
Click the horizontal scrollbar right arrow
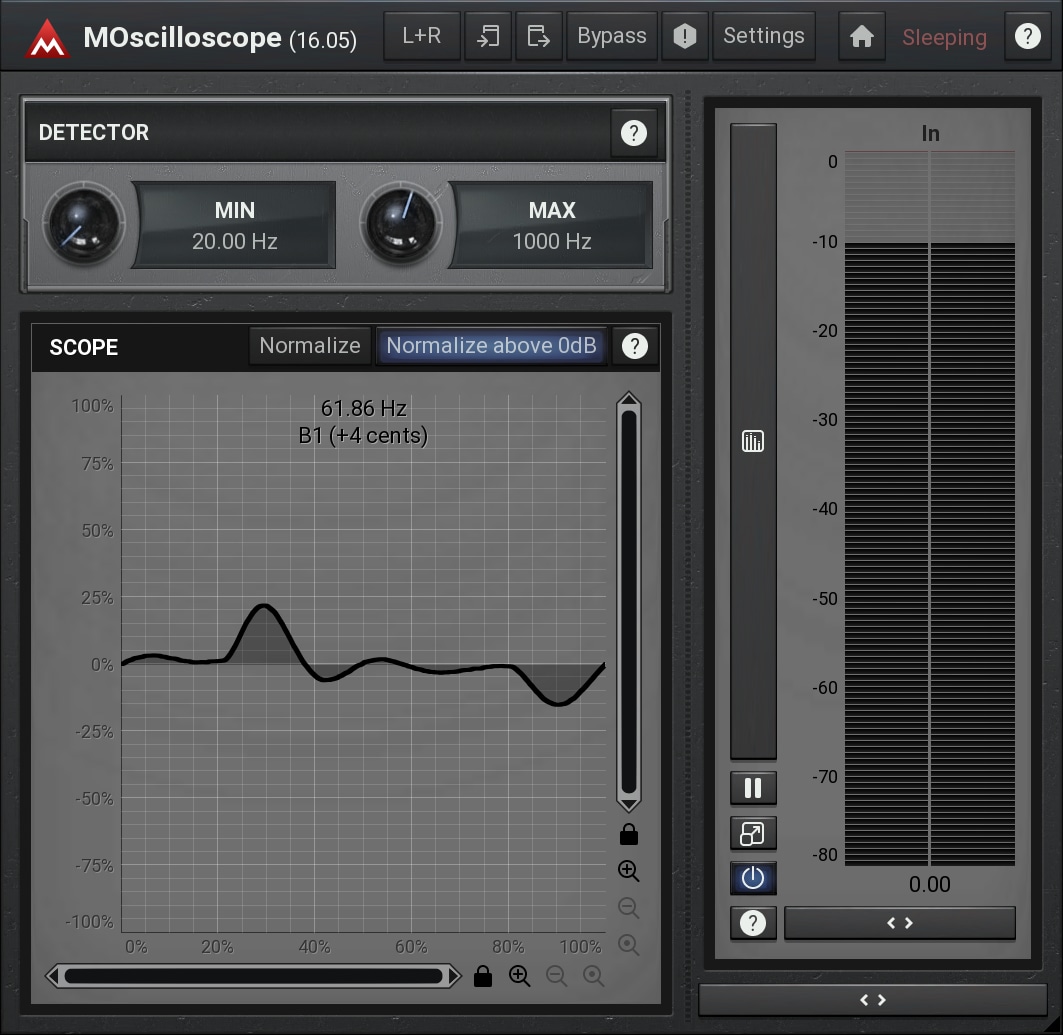pyautogui.click(x=454, y=976)
